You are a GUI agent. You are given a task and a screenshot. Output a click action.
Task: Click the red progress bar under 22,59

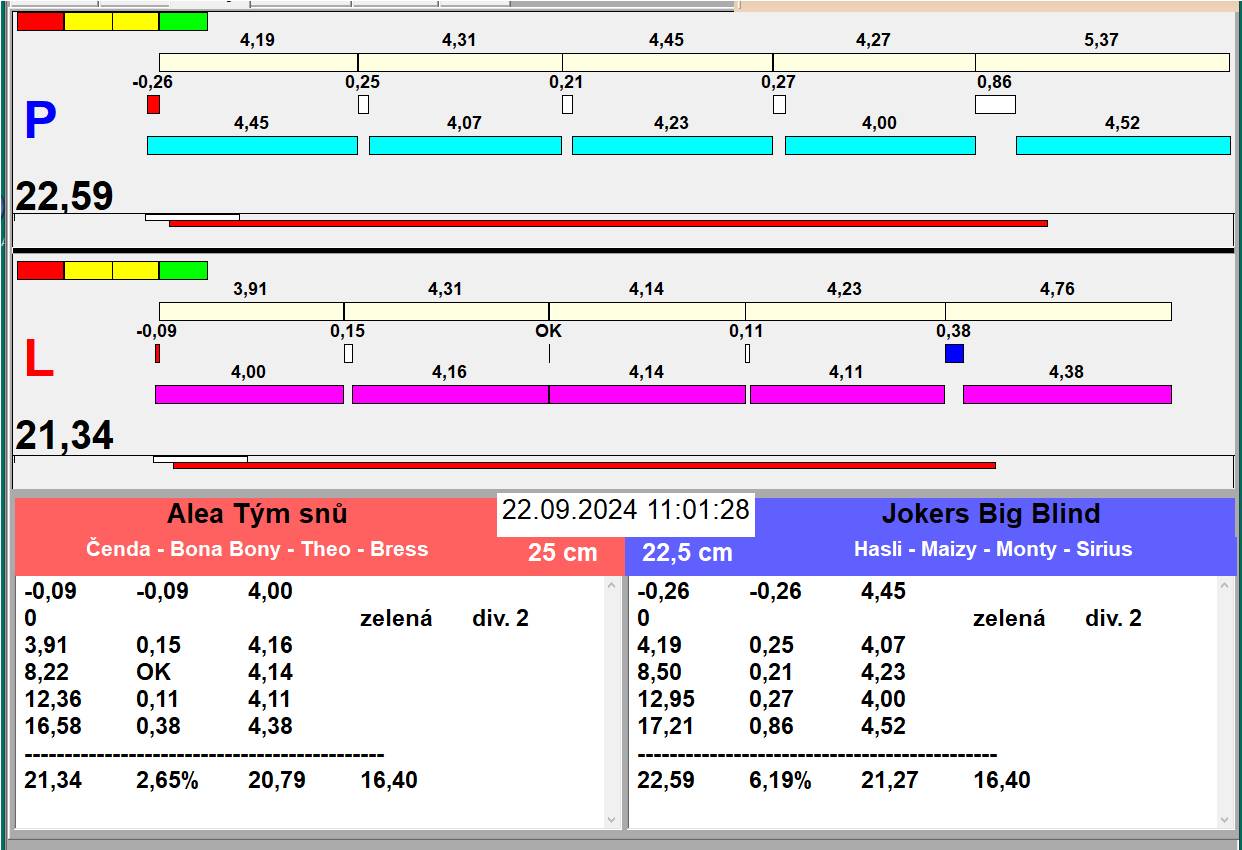608,223
